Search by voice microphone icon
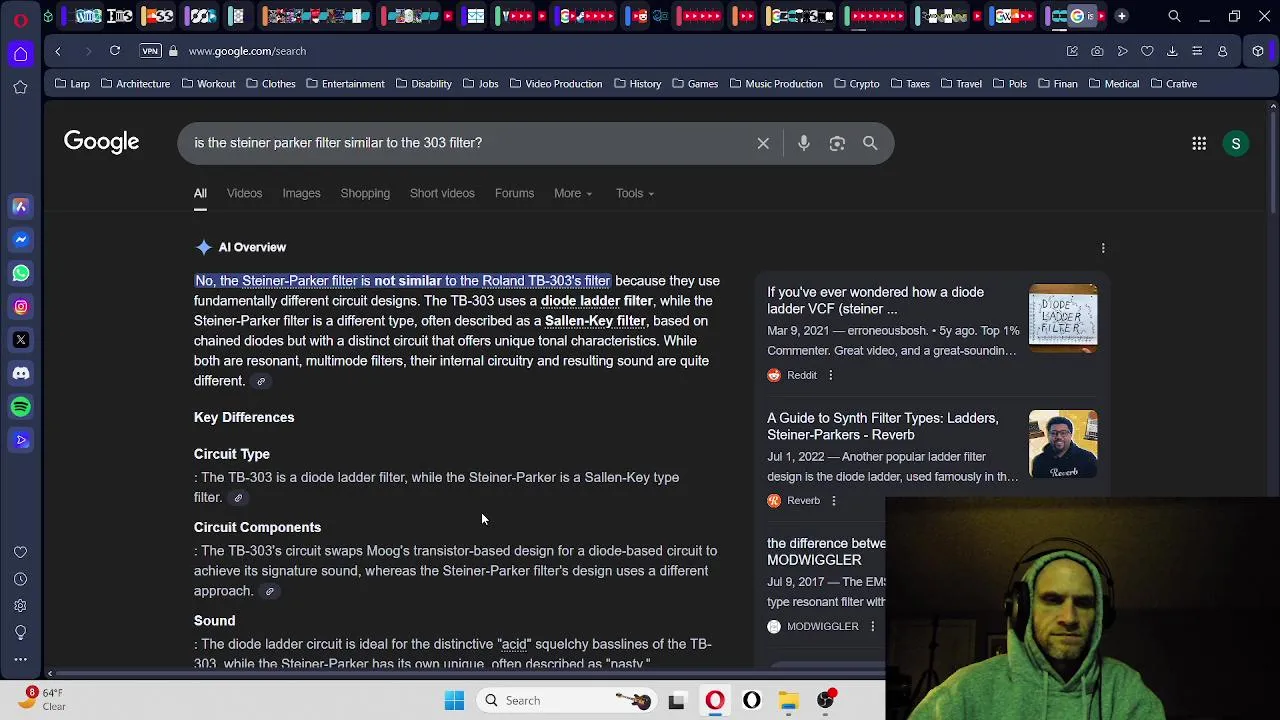Screen dimensions: 1280x720 (x=804, y=143)
